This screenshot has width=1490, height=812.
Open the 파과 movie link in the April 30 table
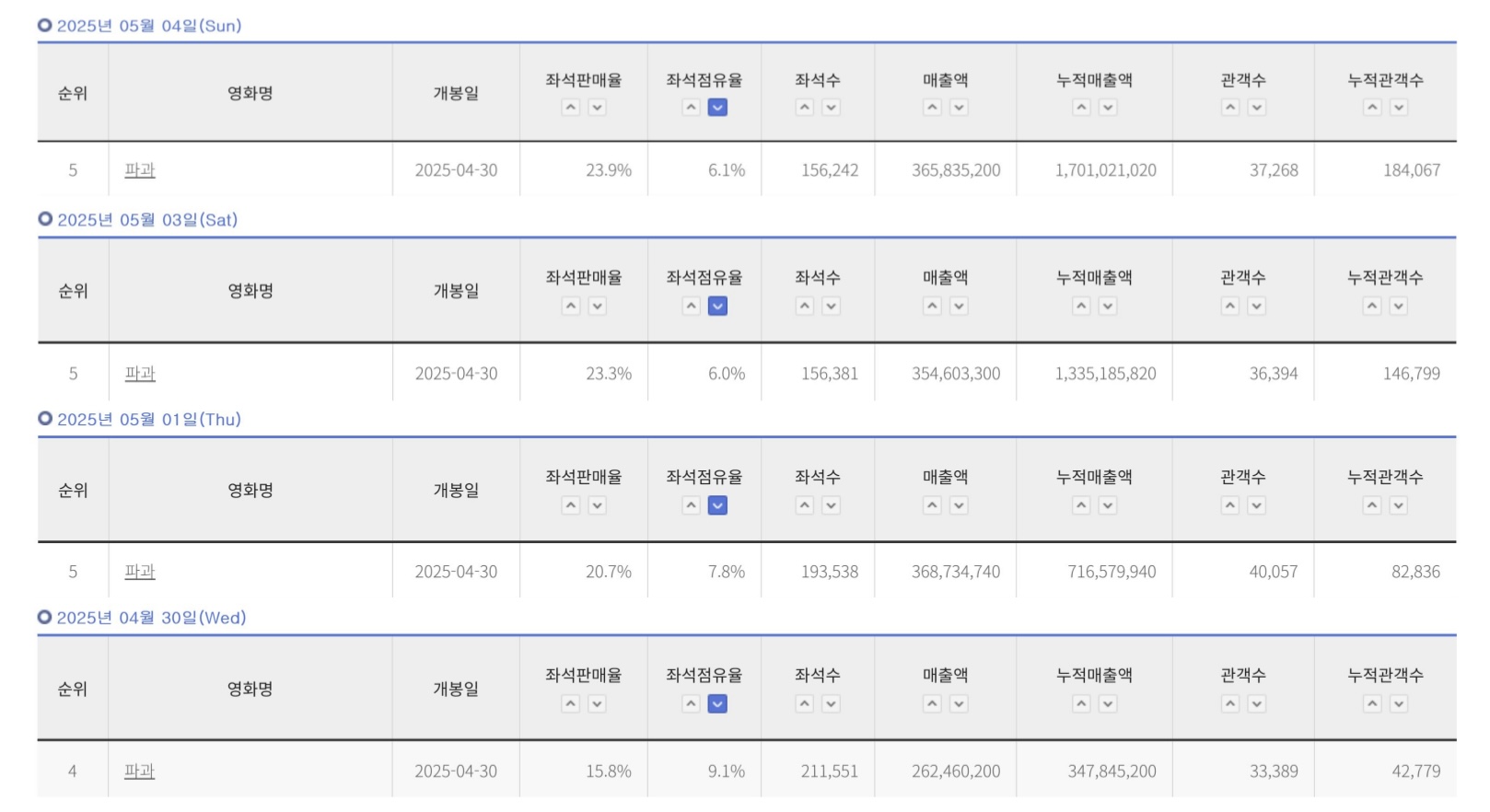pyautogui.click(x=140, y=771)
